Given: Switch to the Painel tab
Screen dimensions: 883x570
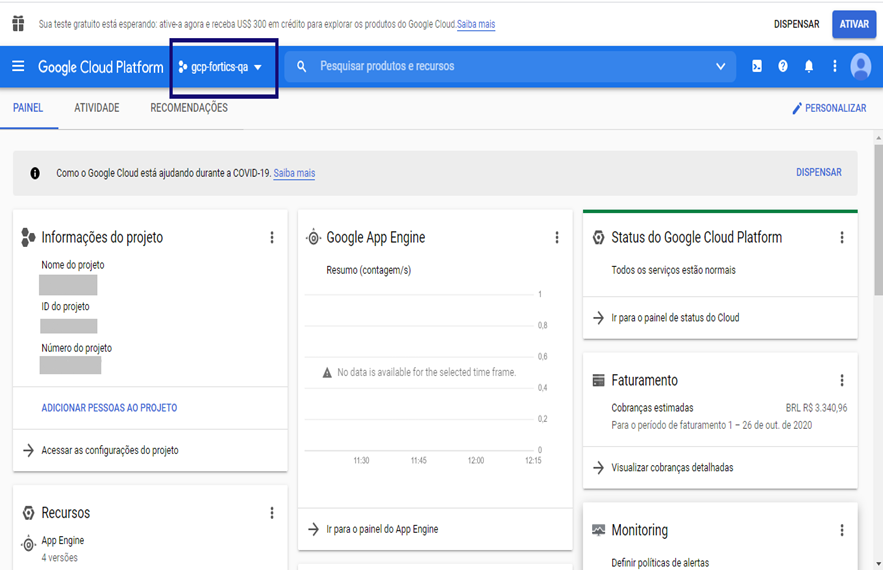Looking at the screenshot, I should [28, 108].
